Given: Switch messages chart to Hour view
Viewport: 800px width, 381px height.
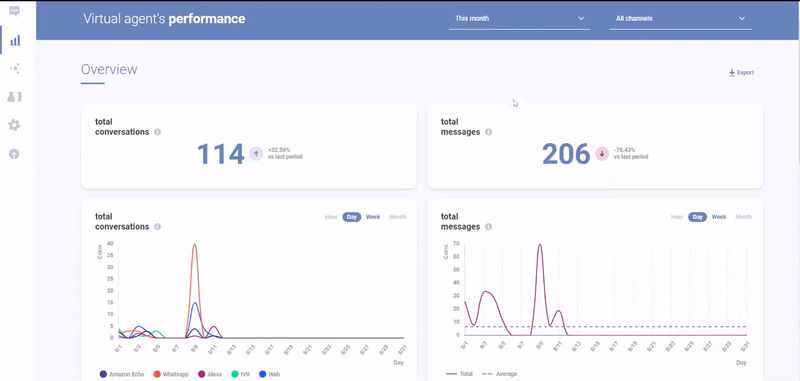Looking at the screenshot, I should (x=677, y=217).
